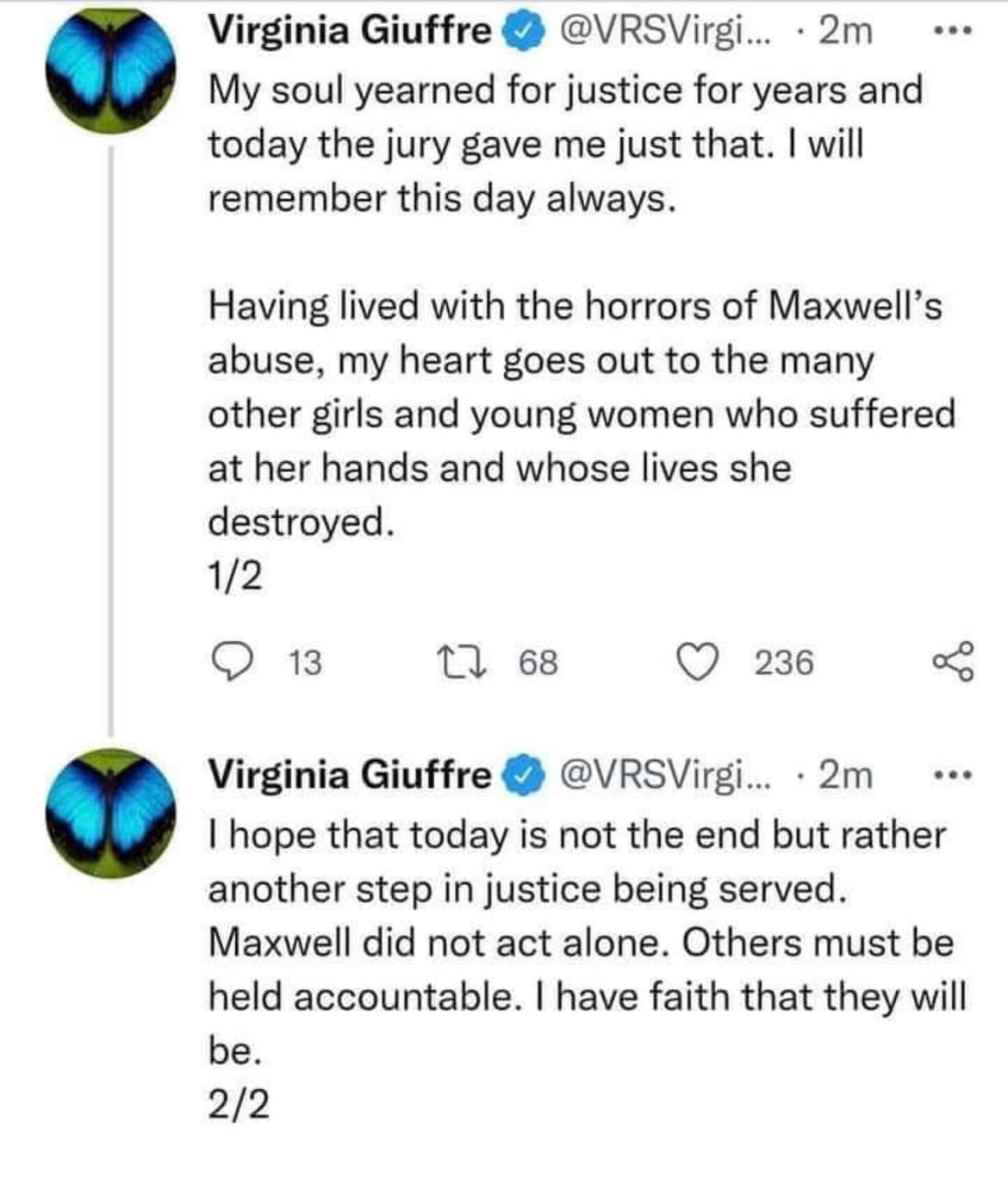Open butterfly avatar on first tweet
The image size is (1008, 1178).
click(111, 69)
